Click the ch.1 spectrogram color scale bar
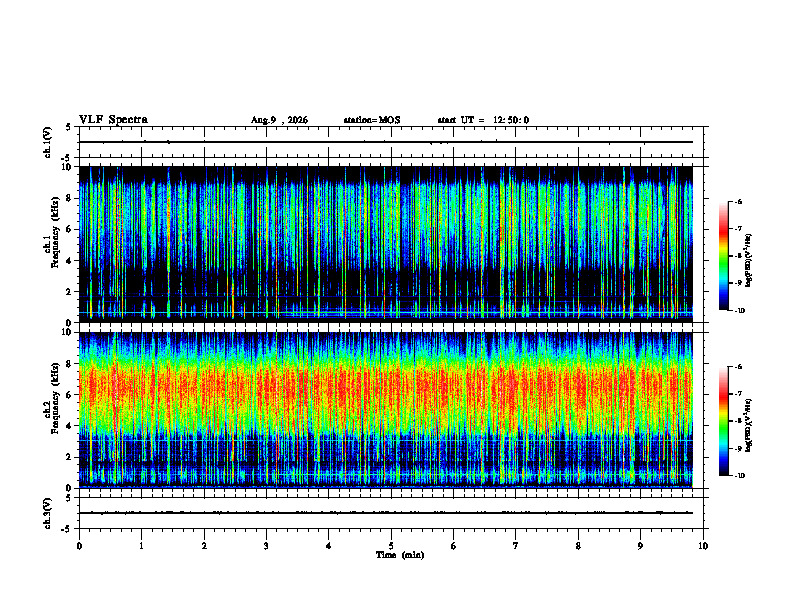The height and width of the screenshot is (612, 792). (723, 256)
